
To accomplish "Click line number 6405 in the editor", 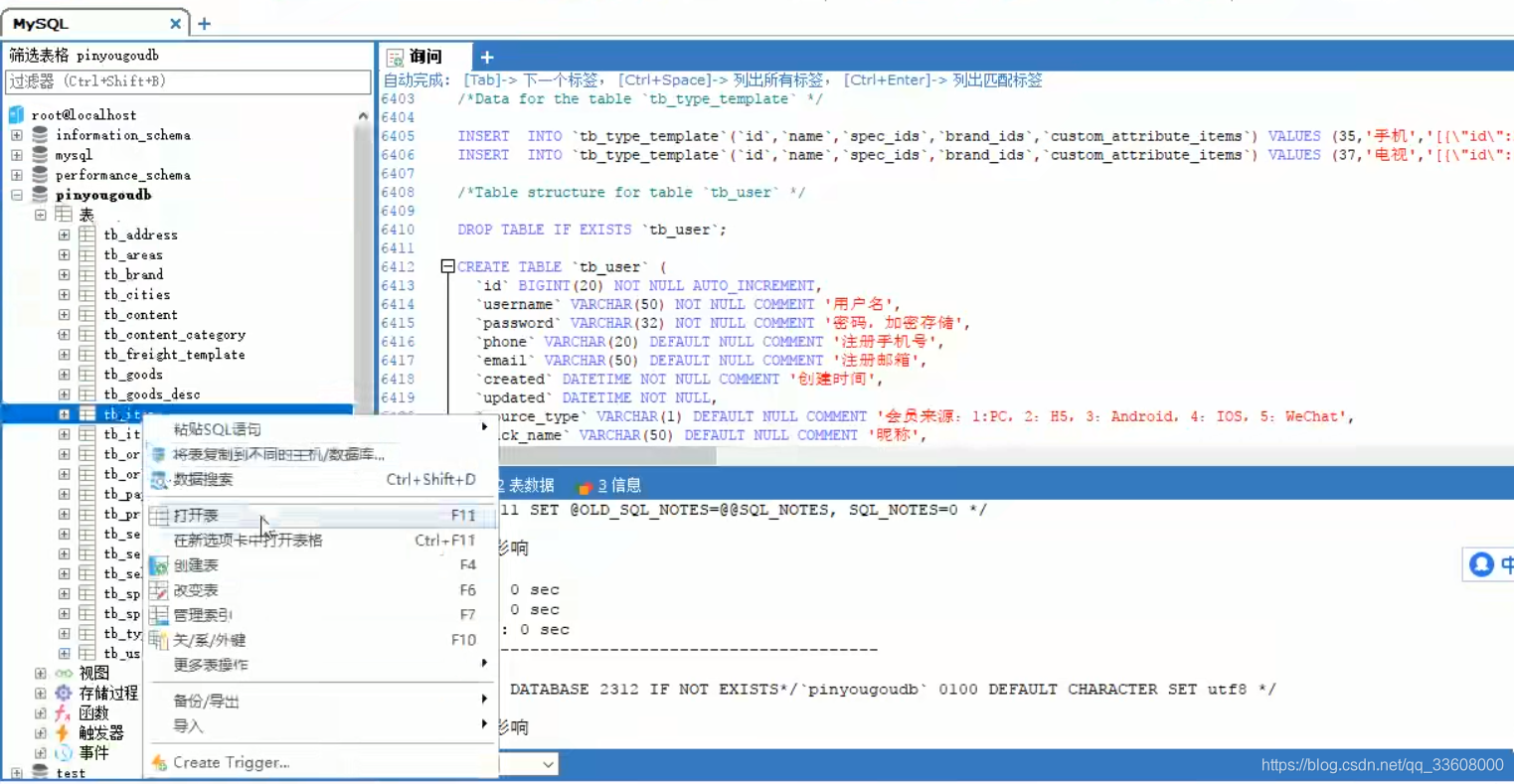I will 398,136.
